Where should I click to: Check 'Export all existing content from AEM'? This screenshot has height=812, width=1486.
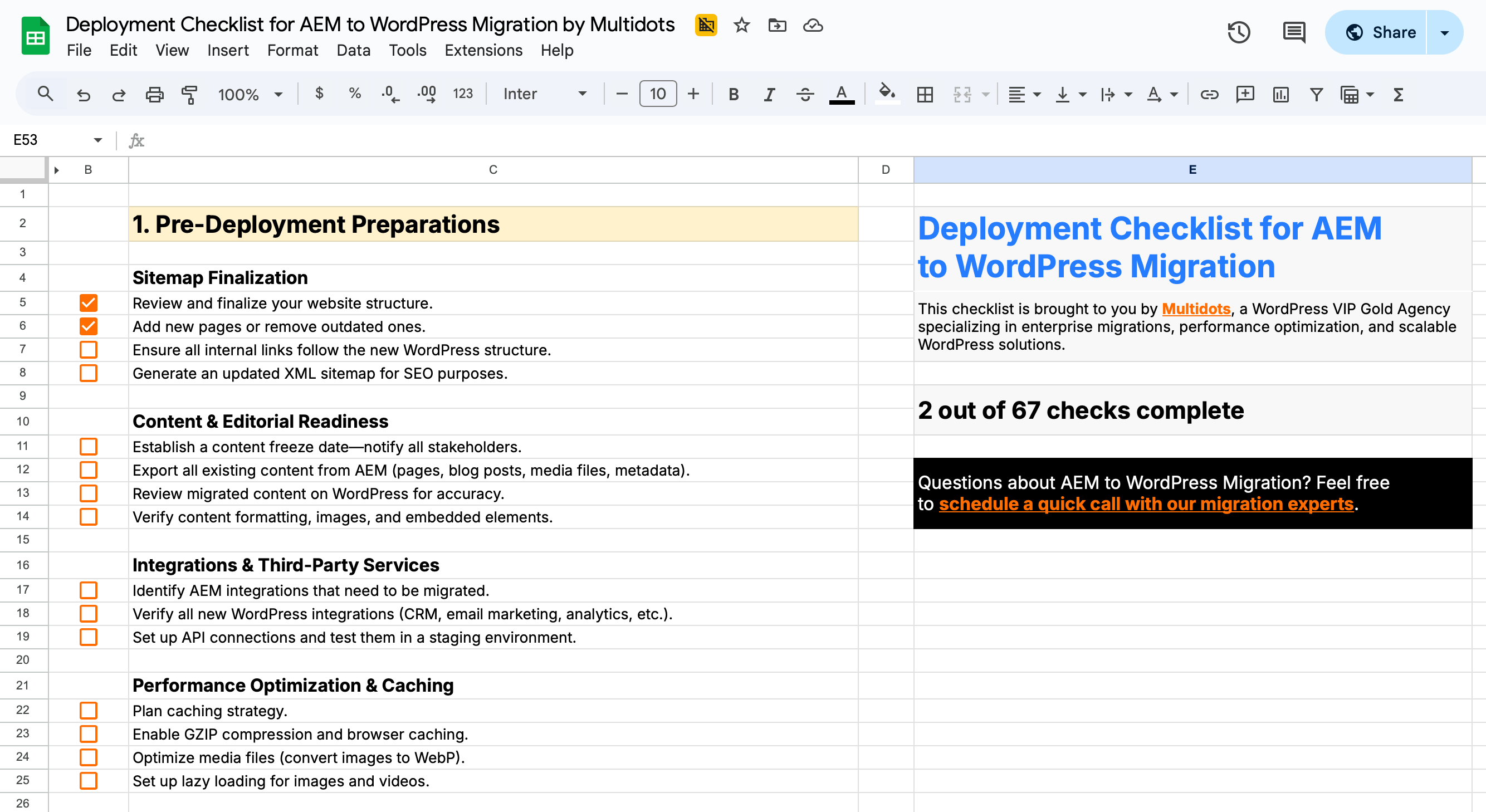point(88,470)
